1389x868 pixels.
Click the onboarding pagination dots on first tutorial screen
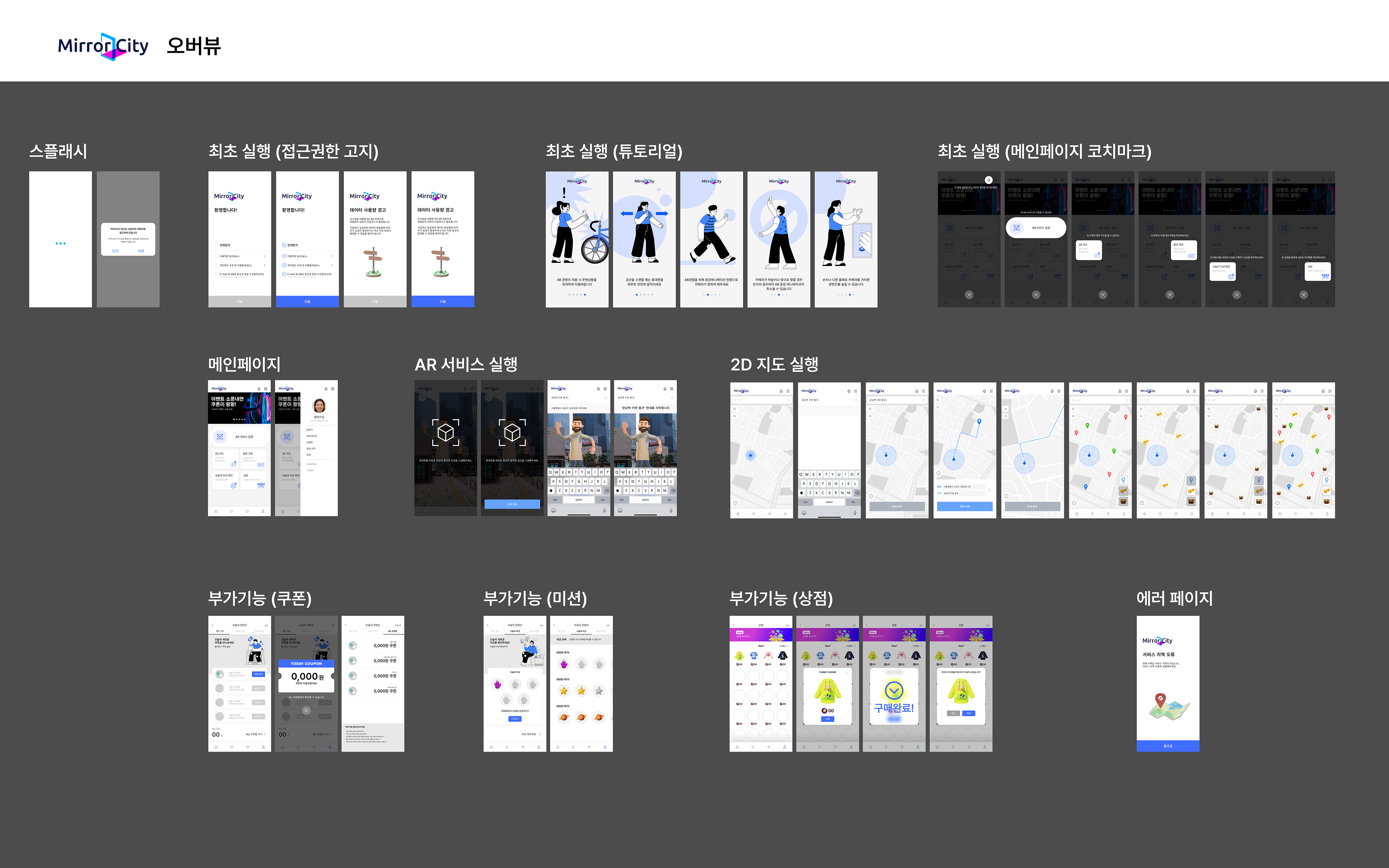tap(577, 294)
